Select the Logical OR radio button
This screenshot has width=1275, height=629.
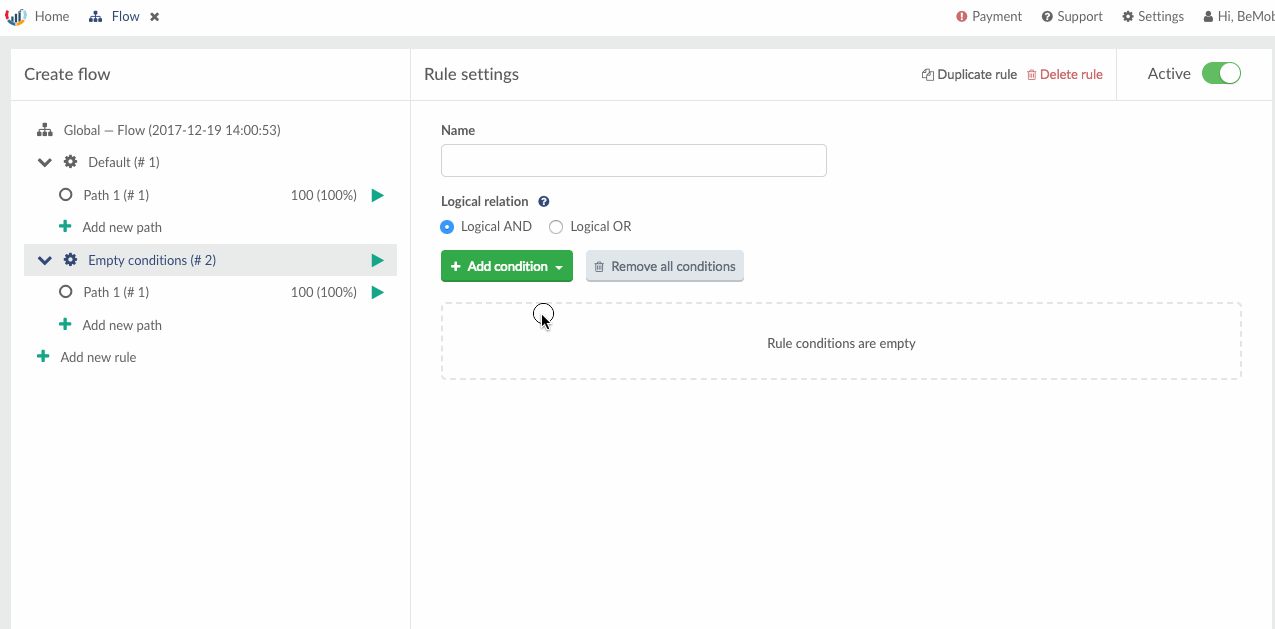coord(557,227)
